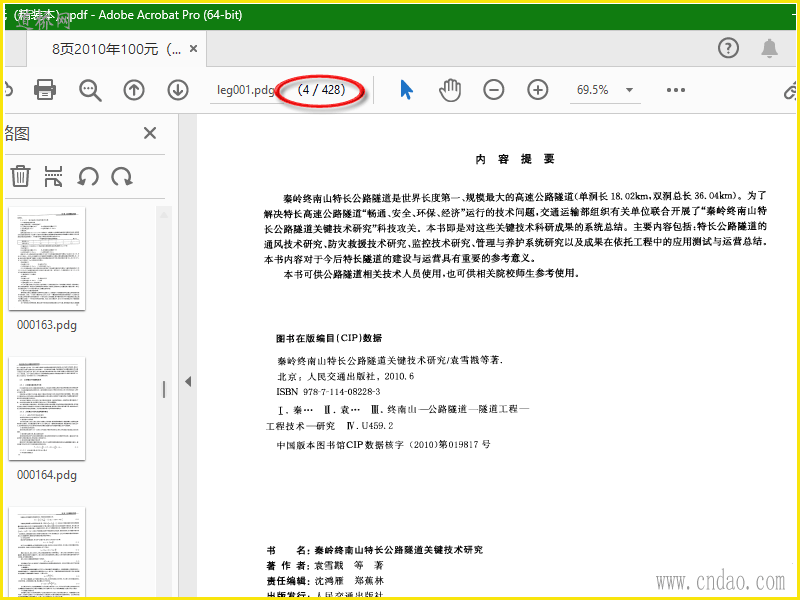Rotate pages clockwise
Image resolution: width=800 pixels, height=600 pixels.
point(122,177)
